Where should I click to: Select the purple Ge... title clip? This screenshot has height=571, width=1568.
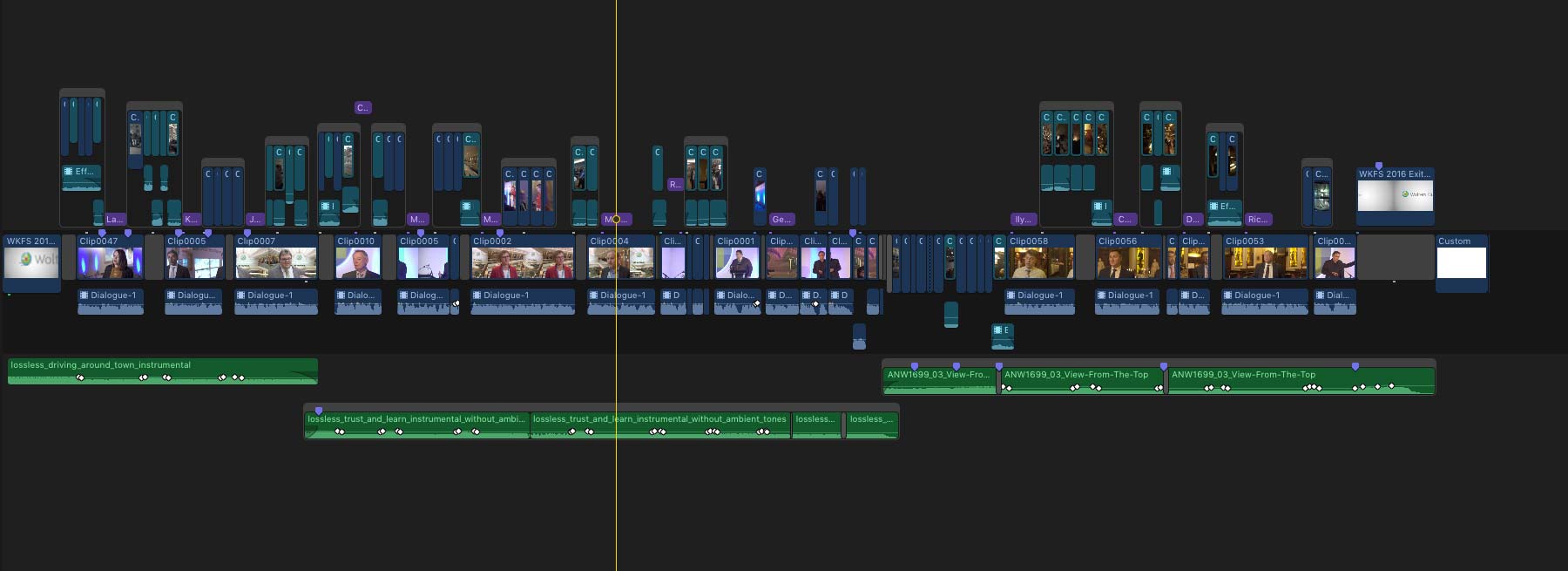coord(781,219)
